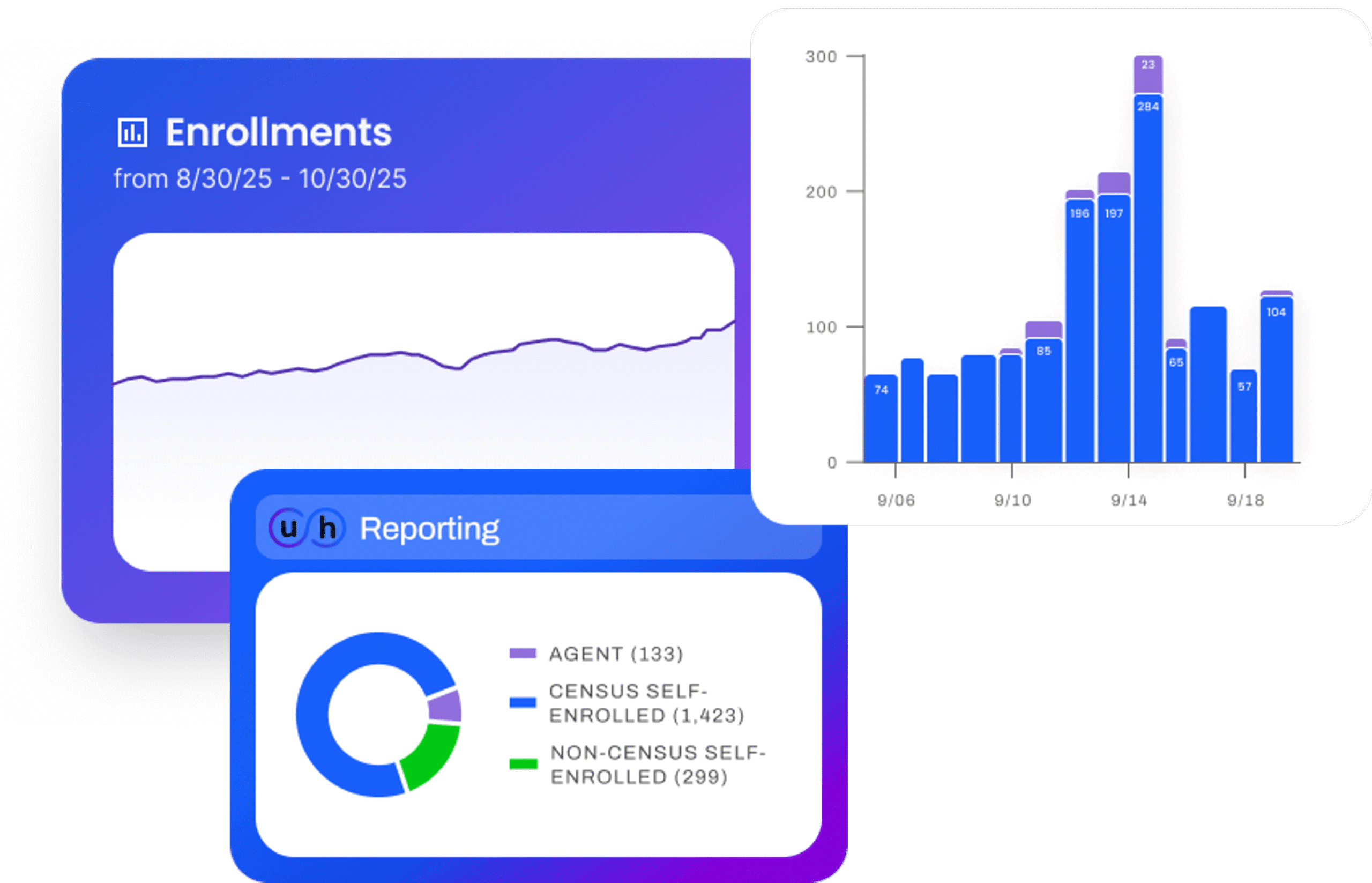Click the 9/06 x-axis label
Viewport: 1372px width, 883px height.
(896, 501)
